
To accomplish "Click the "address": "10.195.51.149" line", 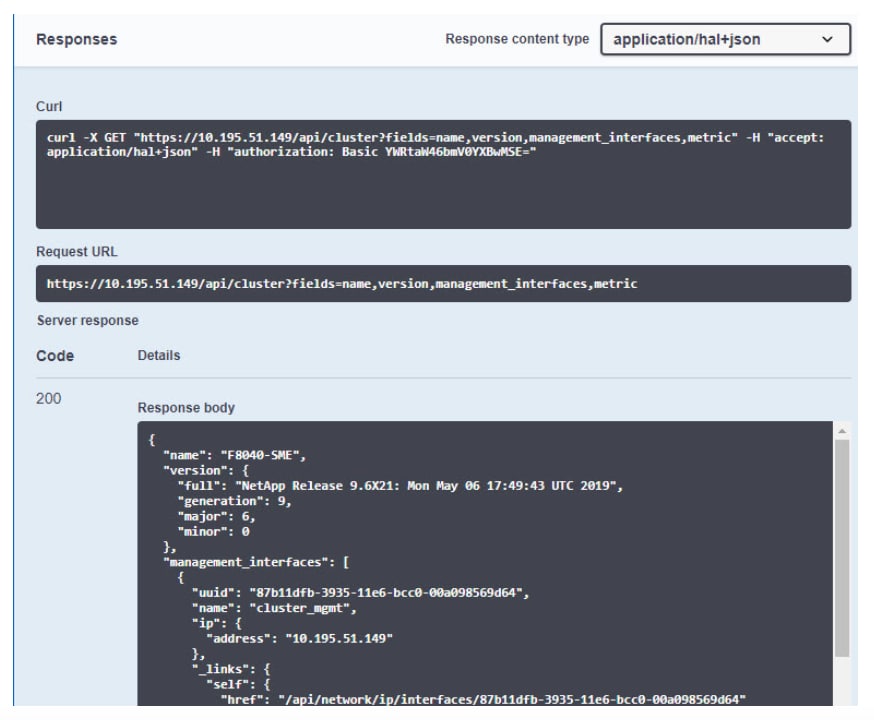I will (299, 639).
